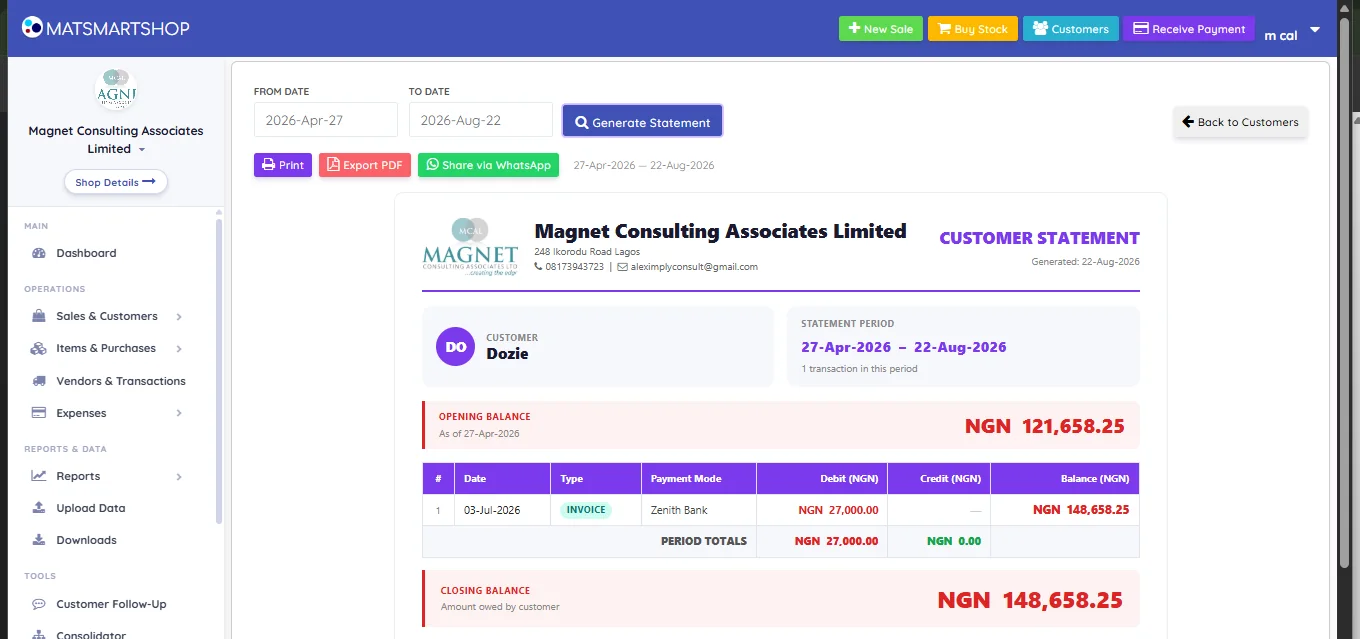Click the Consolidator icon in the sidebar
The height and width of the screenshot is (639, 1360).
coord(39,635)
